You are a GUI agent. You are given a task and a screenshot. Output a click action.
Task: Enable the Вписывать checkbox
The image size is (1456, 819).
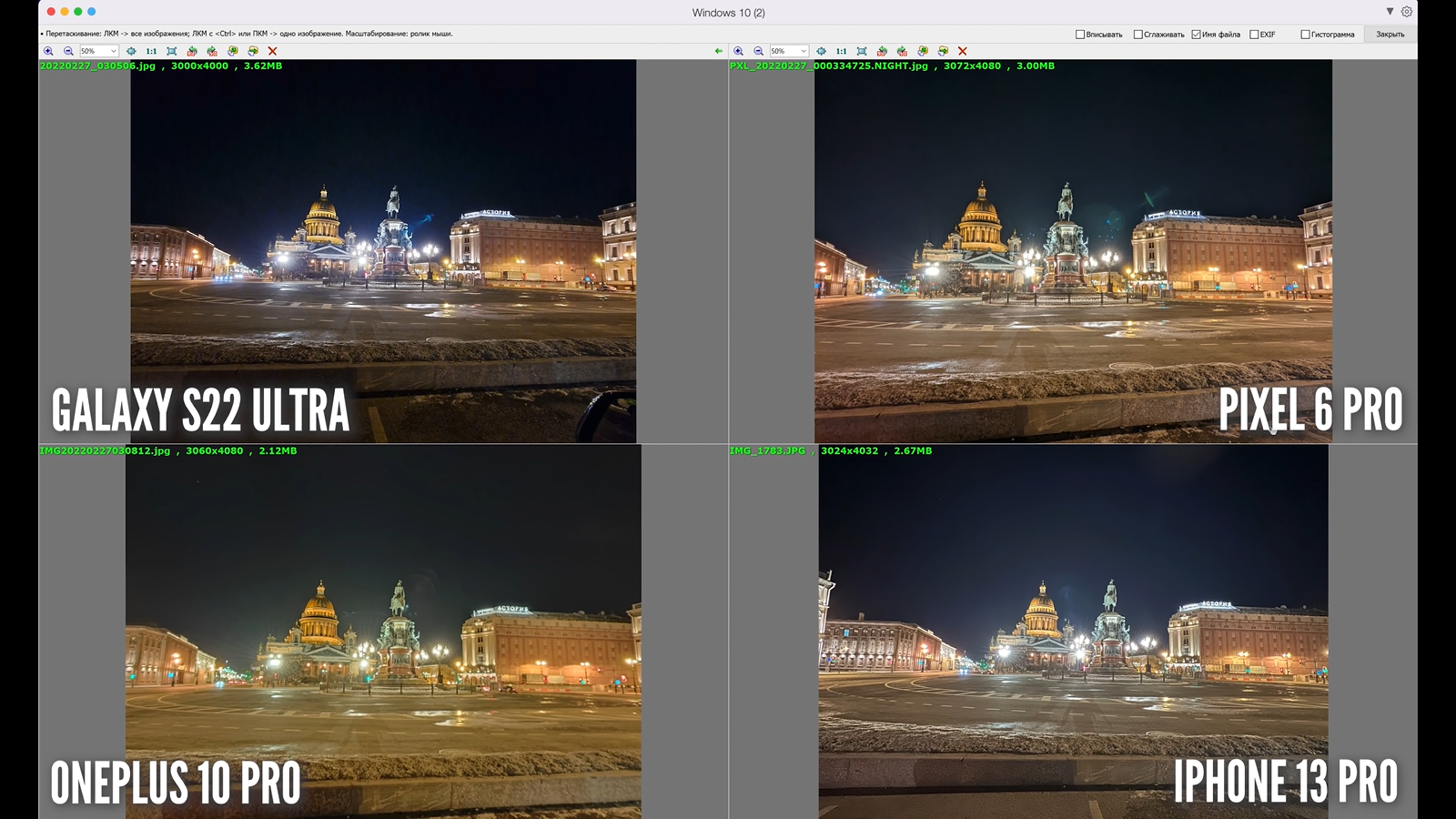click(1080, 35)
